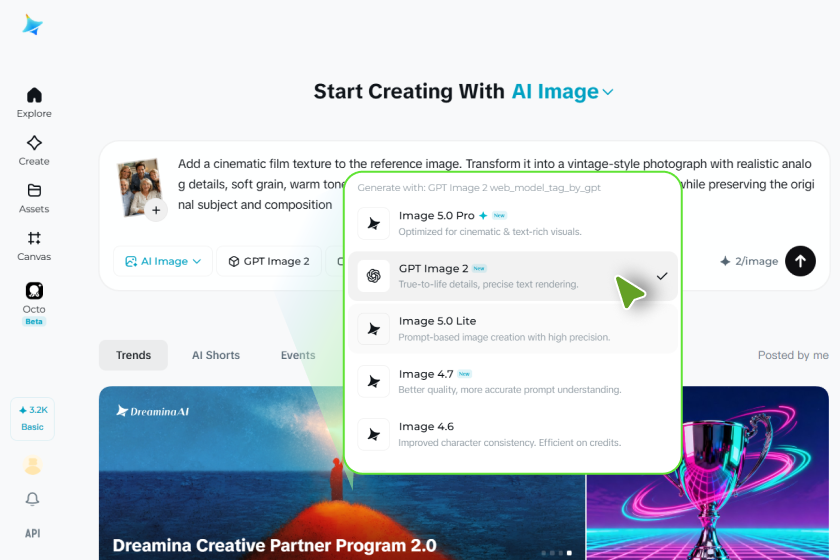Select the Image 4.7 model
Viewport: 840px width, 560px height.
[513, 381]
